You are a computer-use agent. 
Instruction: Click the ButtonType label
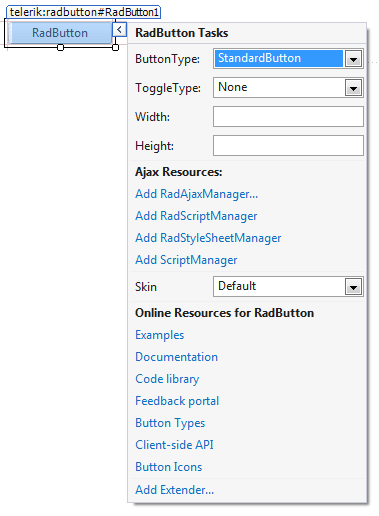[x=167, y=59]
